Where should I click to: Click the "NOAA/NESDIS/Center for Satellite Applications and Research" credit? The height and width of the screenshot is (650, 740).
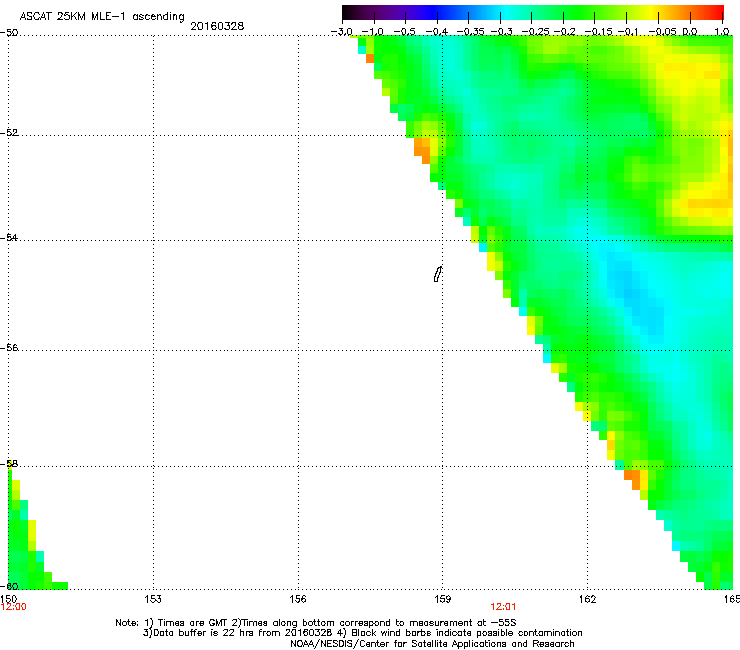(432, 644)
